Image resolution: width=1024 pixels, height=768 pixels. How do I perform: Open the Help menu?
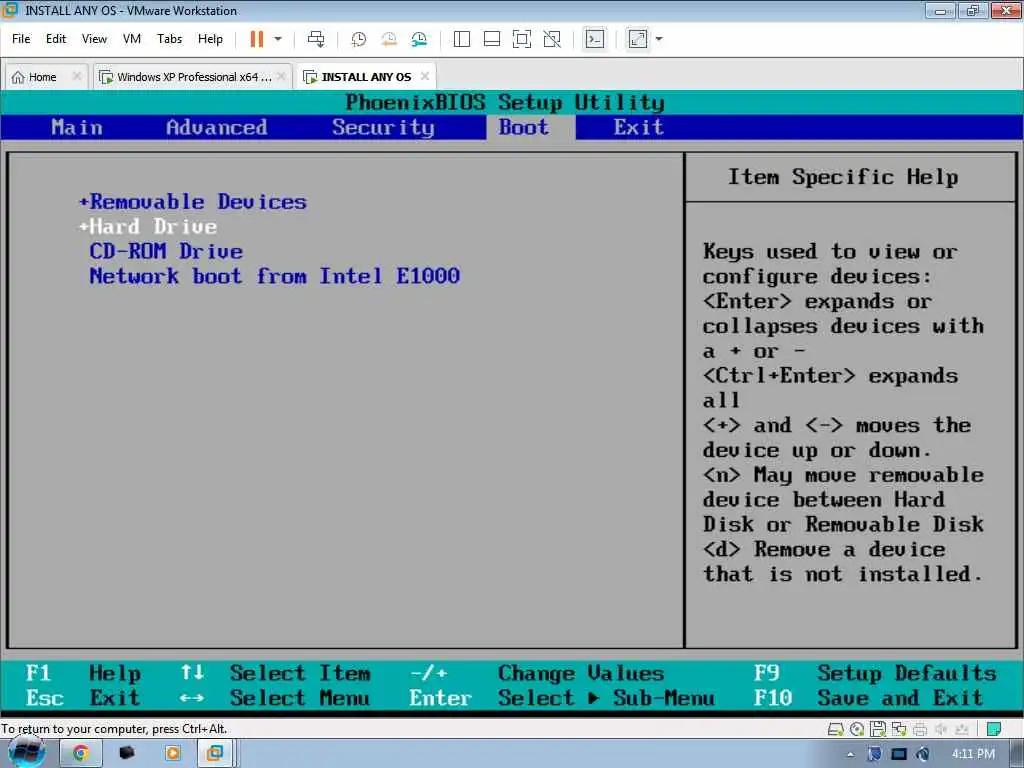point(210,39)
